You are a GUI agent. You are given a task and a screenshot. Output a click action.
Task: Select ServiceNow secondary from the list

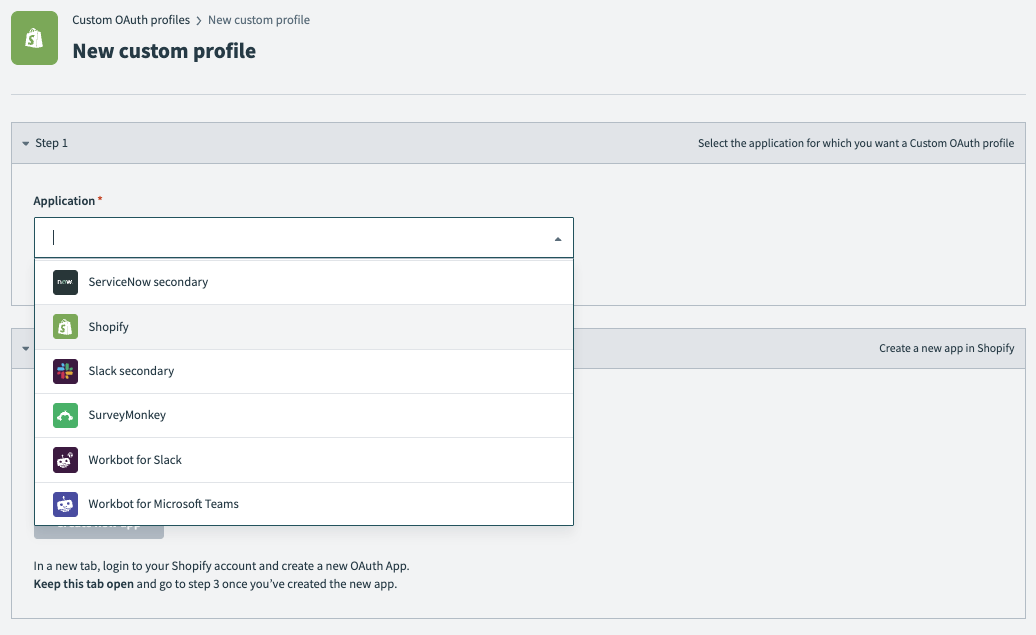pos(147,282)
